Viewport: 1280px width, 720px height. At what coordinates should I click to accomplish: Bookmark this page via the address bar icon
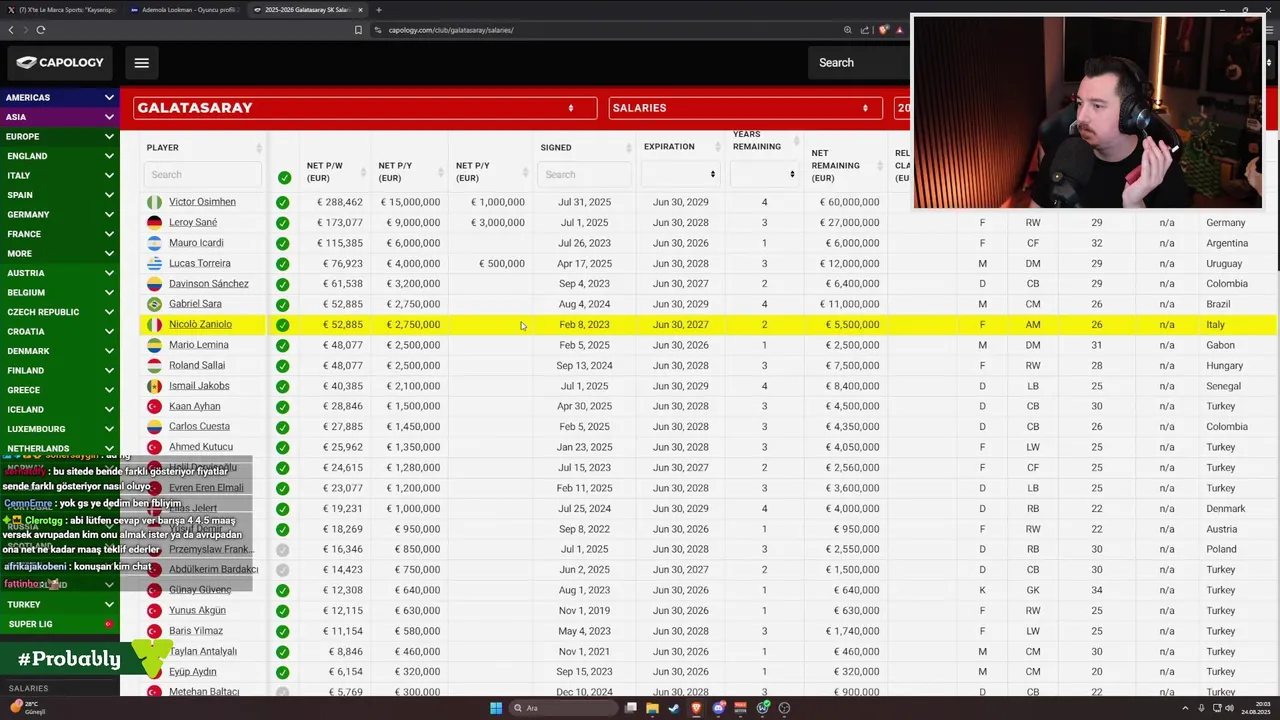[x=358, y=30]
